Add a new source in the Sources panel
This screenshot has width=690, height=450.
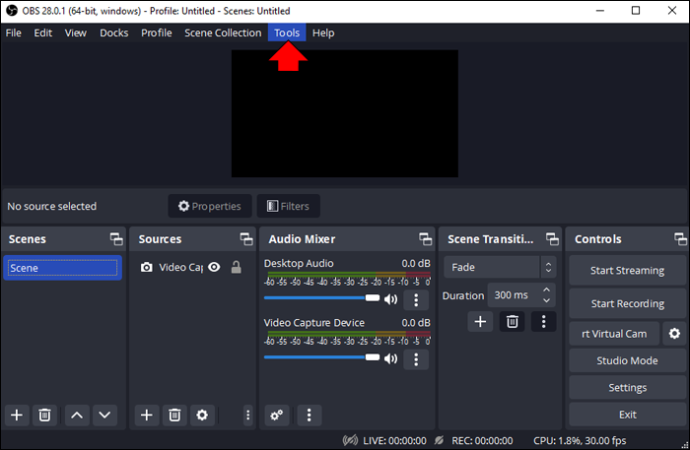(x=147, y=415)
